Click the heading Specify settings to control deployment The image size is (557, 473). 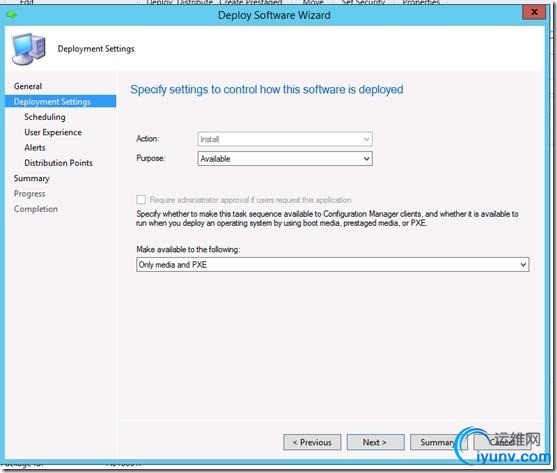pos(267,89)
